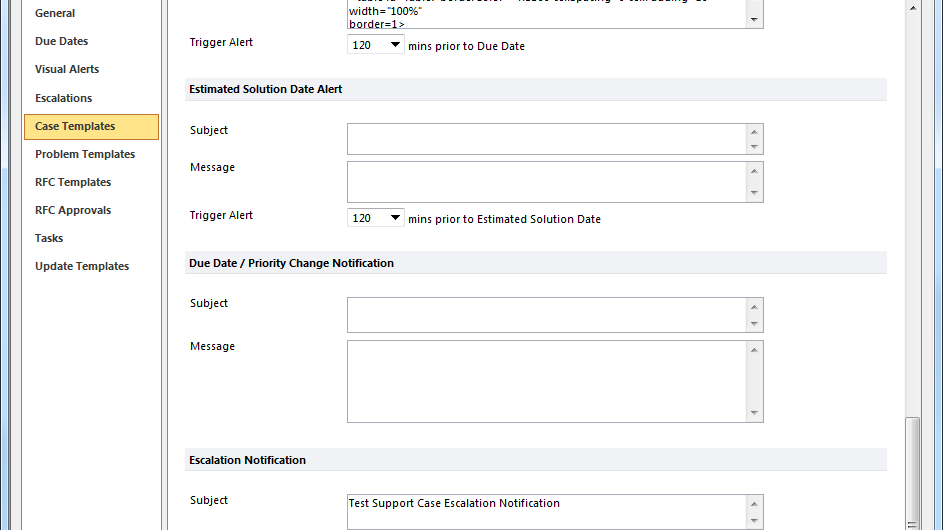This screenshot has width=943, height=530.
Task: Select RFC Templates in the sidebar
Action: tap(73, 182)
